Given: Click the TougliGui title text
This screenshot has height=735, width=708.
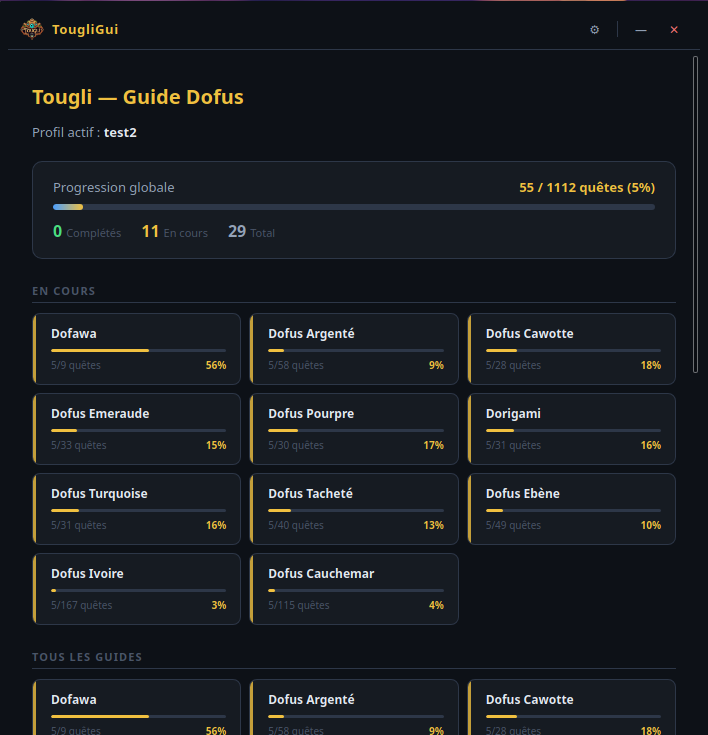Looking at the screenshot, I should pyautogui.click(x=85, y=30).
